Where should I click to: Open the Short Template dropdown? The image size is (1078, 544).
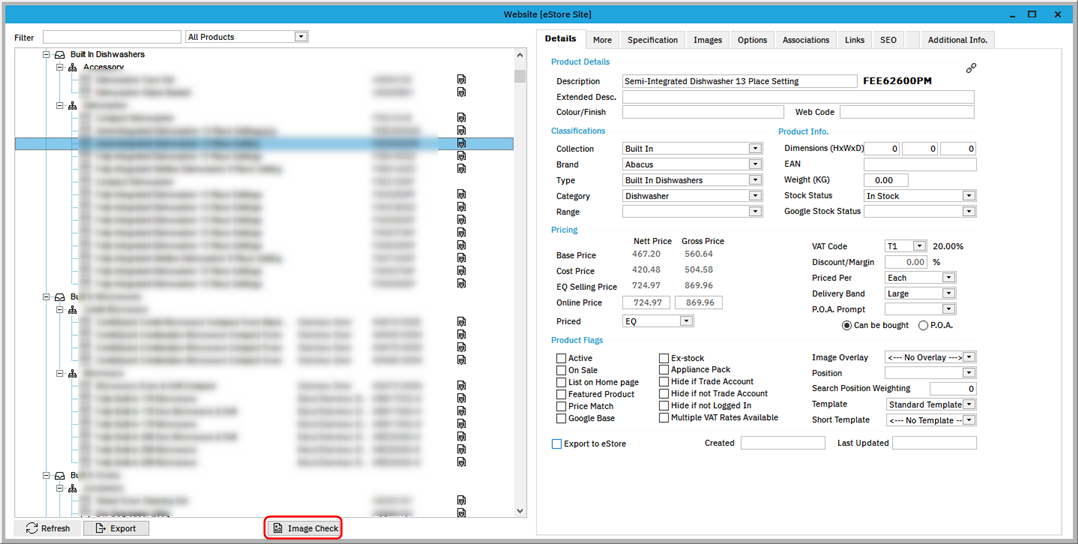[969, 420]
